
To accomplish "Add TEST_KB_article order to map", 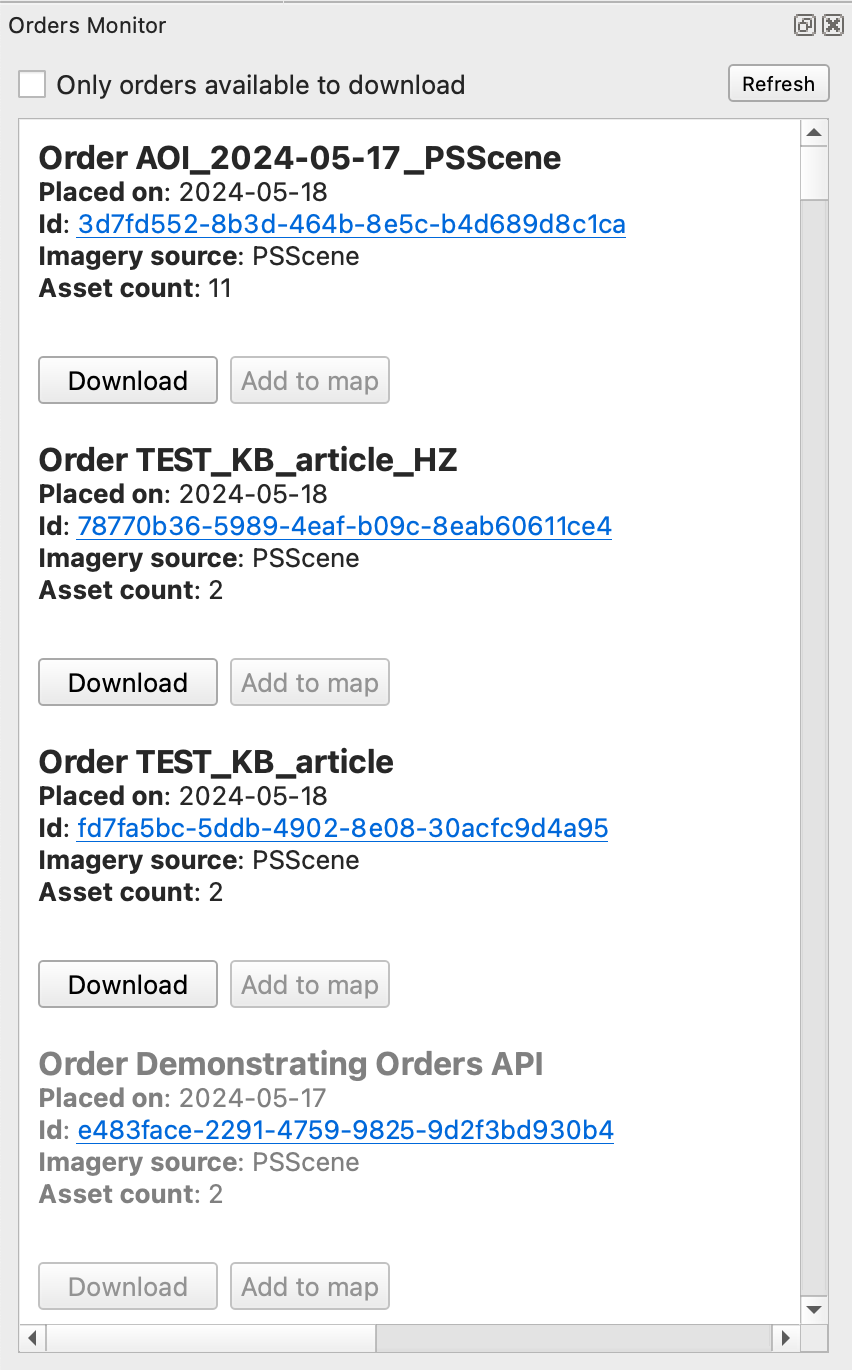I will pyautogui.click(x=310, y=985).
